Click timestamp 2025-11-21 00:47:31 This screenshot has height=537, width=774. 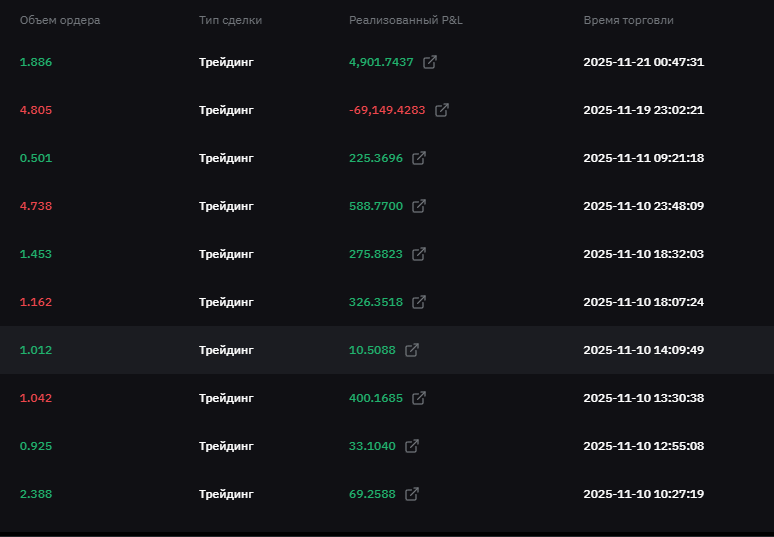tap(643, 62)
